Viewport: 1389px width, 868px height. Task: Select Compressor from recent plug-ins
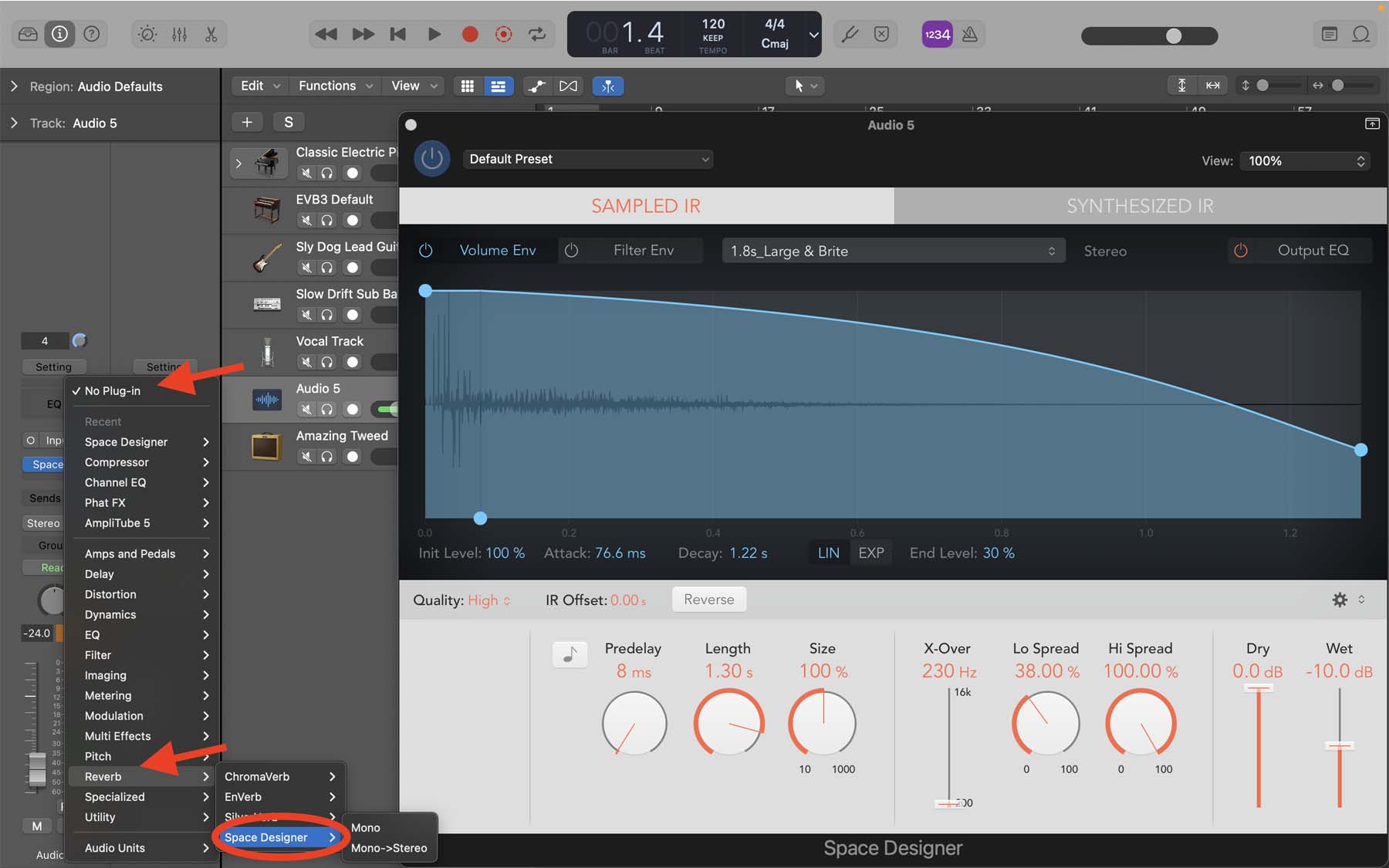[147, 462]
